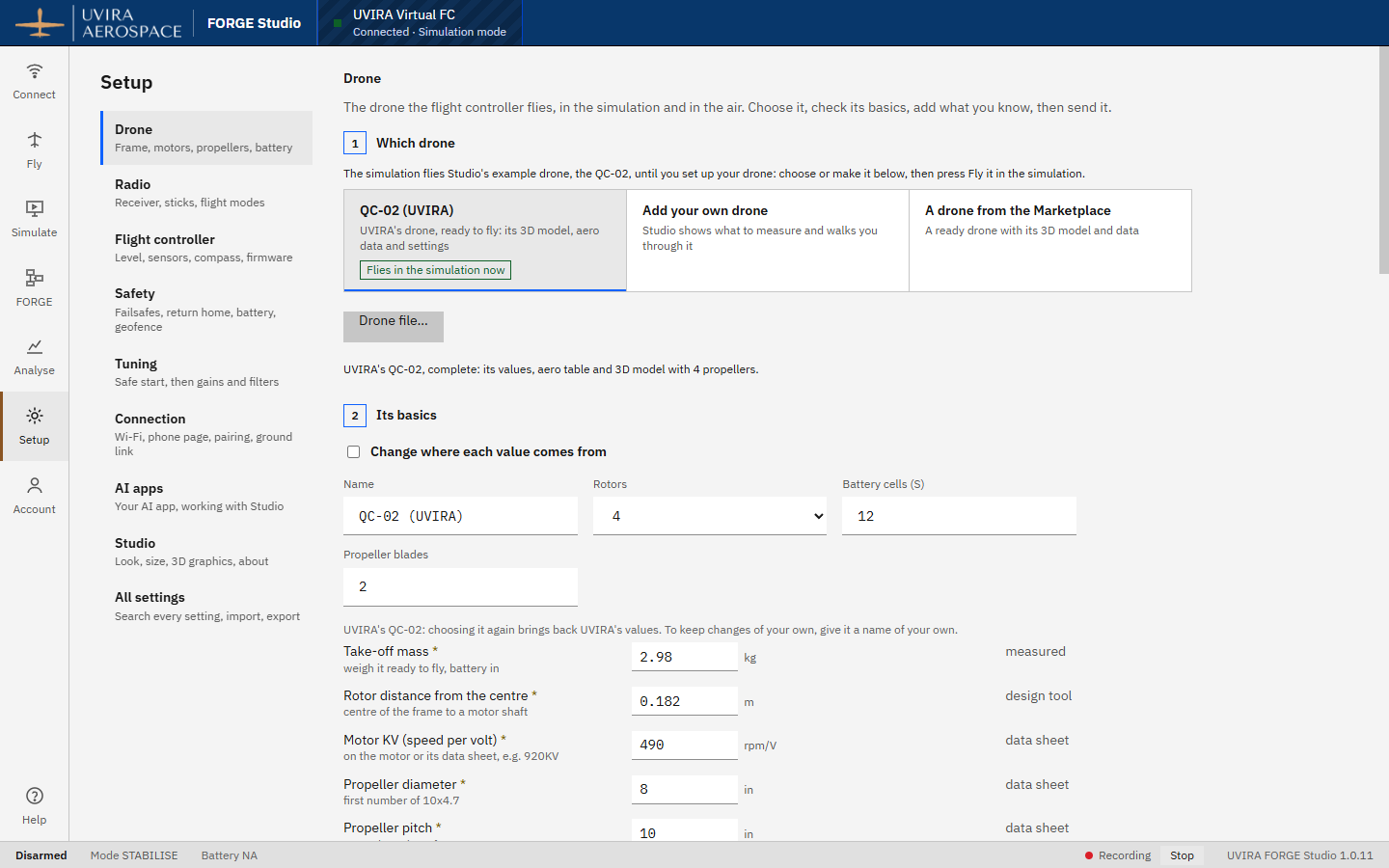Open the Connection setup section
1389x868 pixels.
click(206, 434)
